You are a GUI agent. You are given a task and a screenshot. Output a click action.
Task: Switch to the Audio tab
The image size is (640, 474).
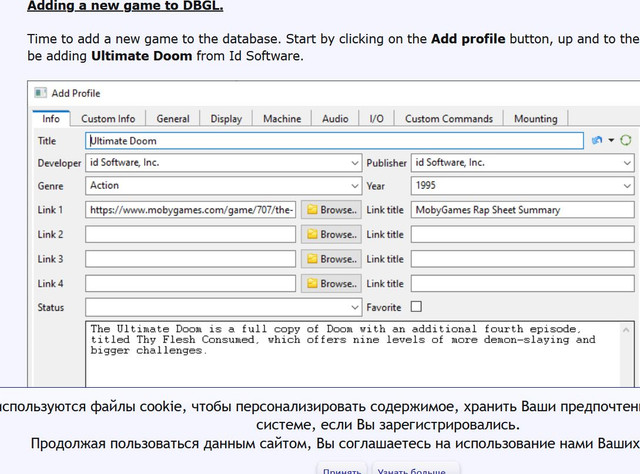coord(335,119)
